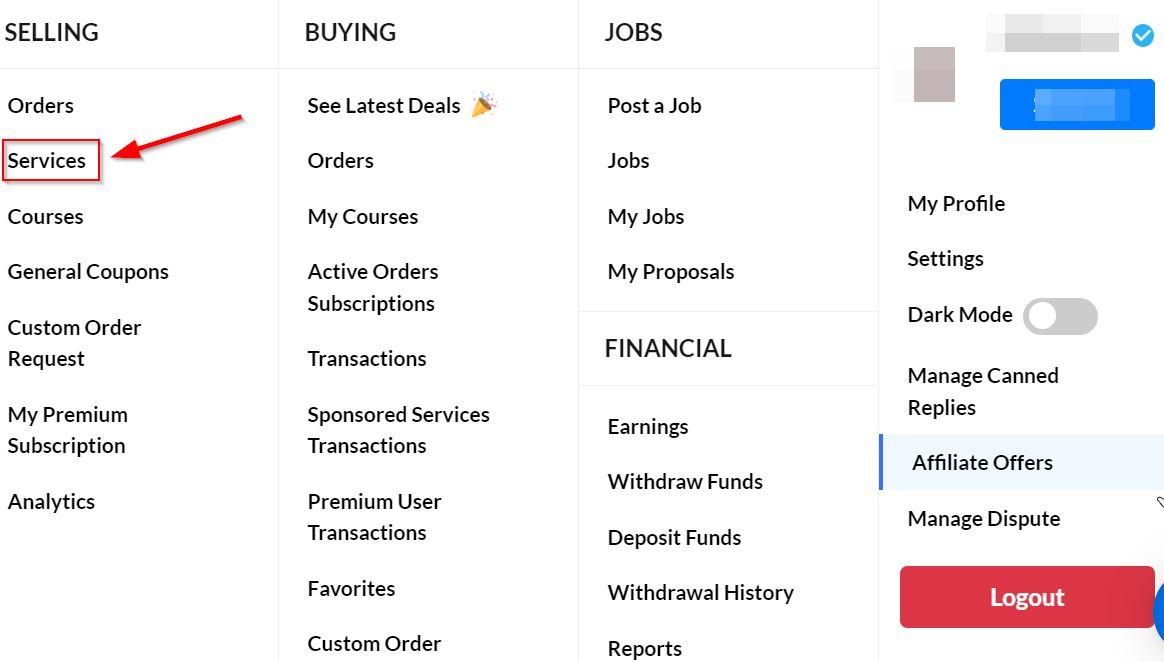This screenshot has width=1164, height=662.
Task: Open Earnings under Financial
Action: point(647,427)
